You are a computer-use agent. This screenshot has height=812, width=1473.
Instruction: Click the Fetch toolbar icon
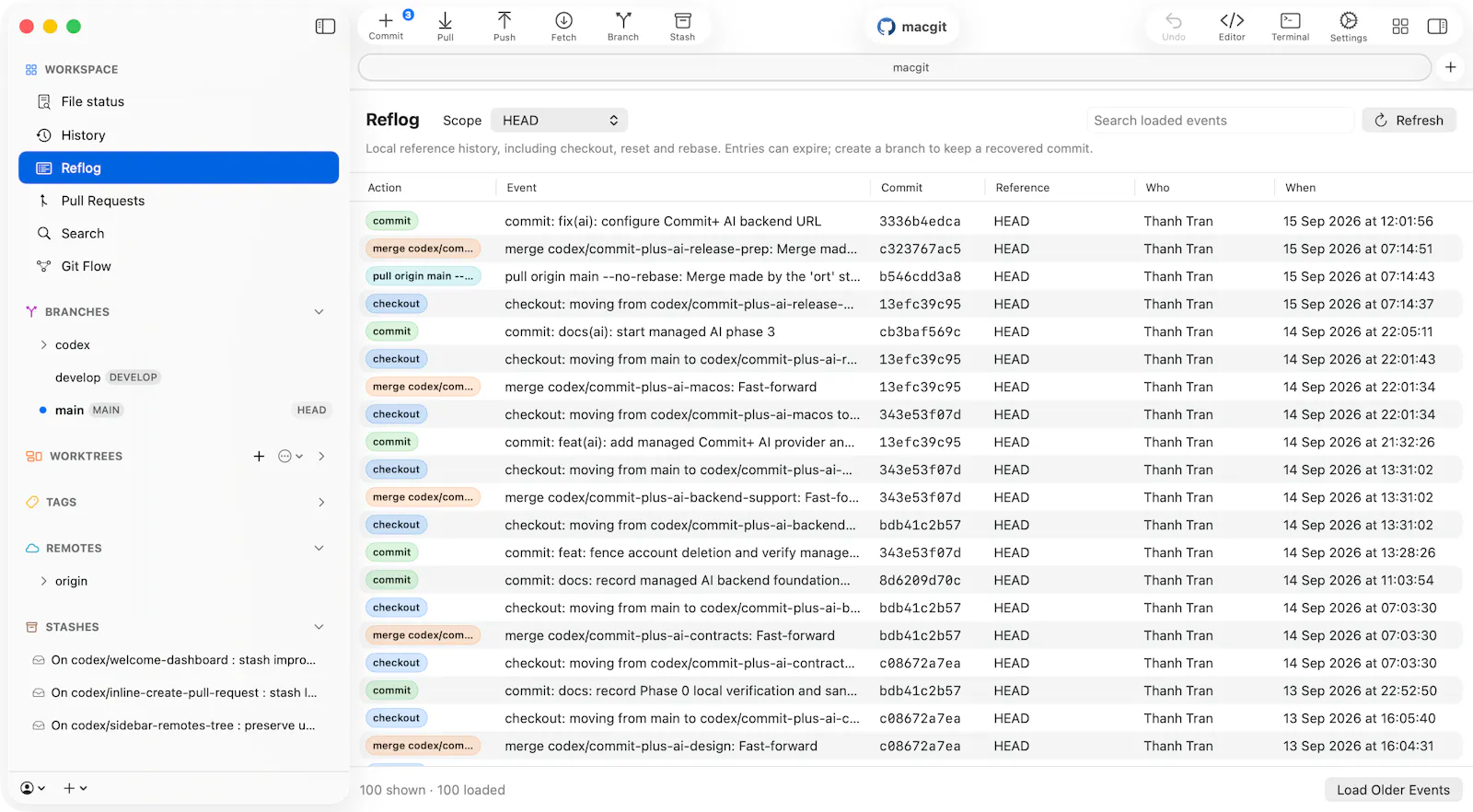point(563,26)
